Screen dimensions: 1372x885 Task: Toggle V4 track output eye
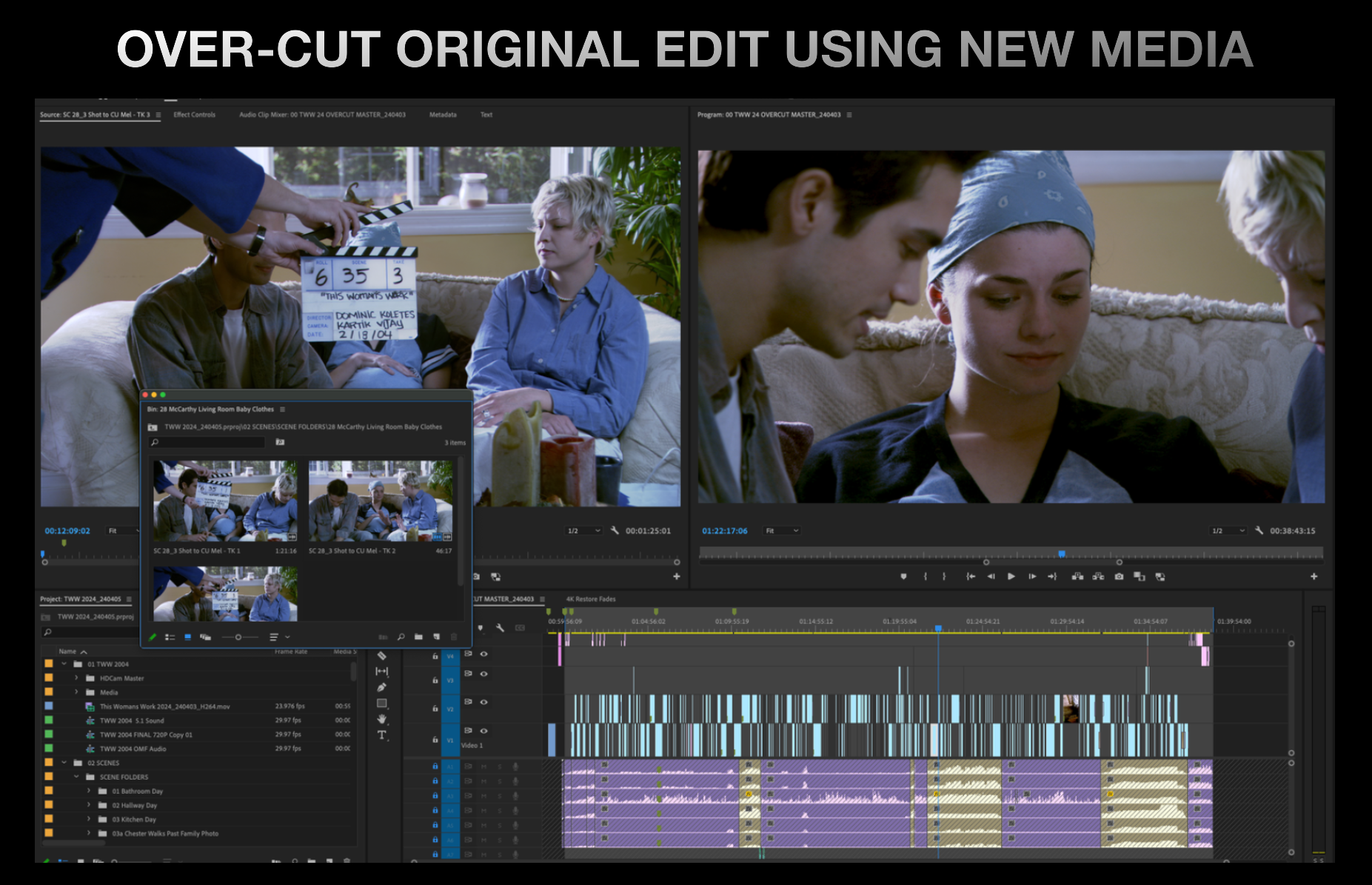click(483, 654)
